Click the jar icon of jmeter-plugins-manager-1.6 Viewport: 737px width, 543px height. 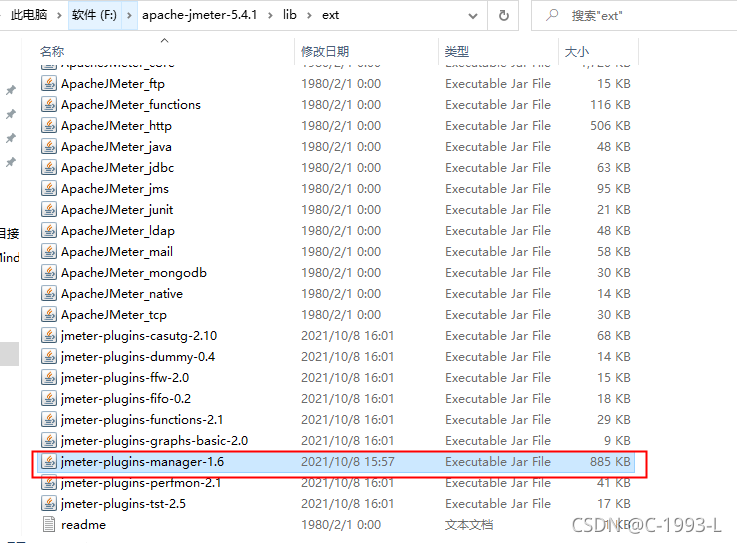point(49,462)
